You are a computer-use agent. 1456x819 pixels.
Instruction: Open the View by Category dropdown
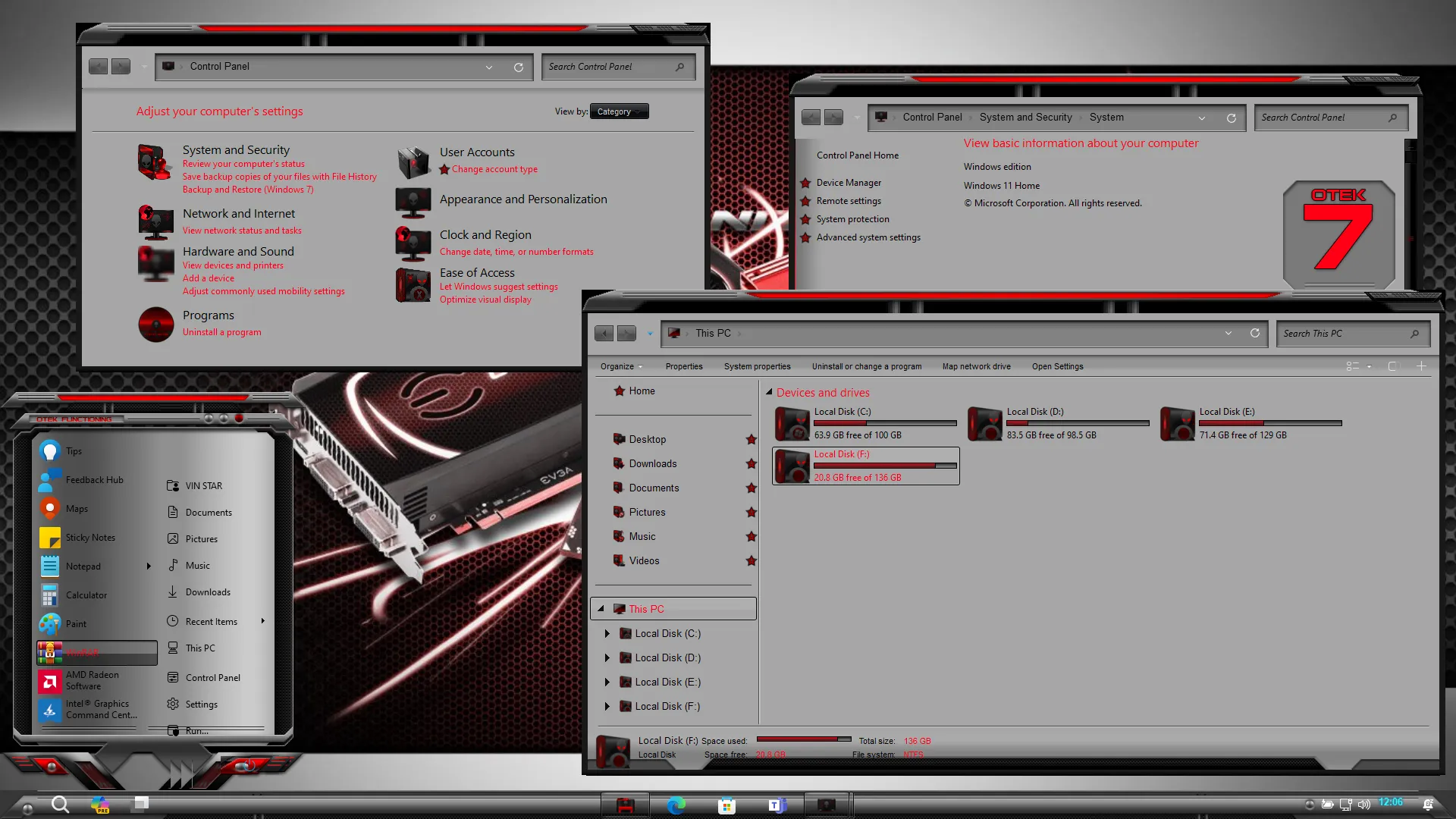[x=619, y=111]
